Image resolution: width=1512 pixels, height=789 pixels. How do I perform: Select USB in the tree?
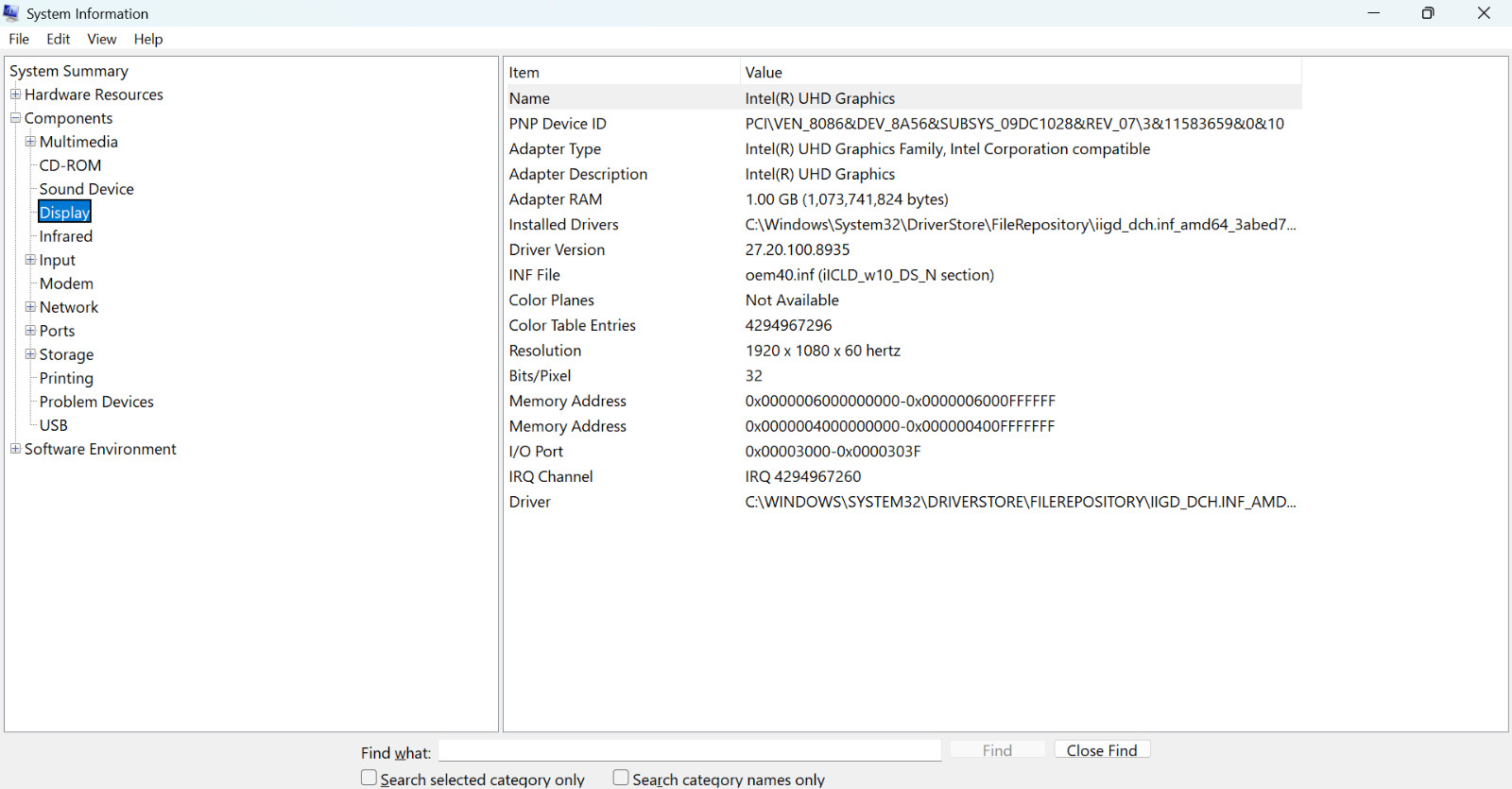[54, 425]
